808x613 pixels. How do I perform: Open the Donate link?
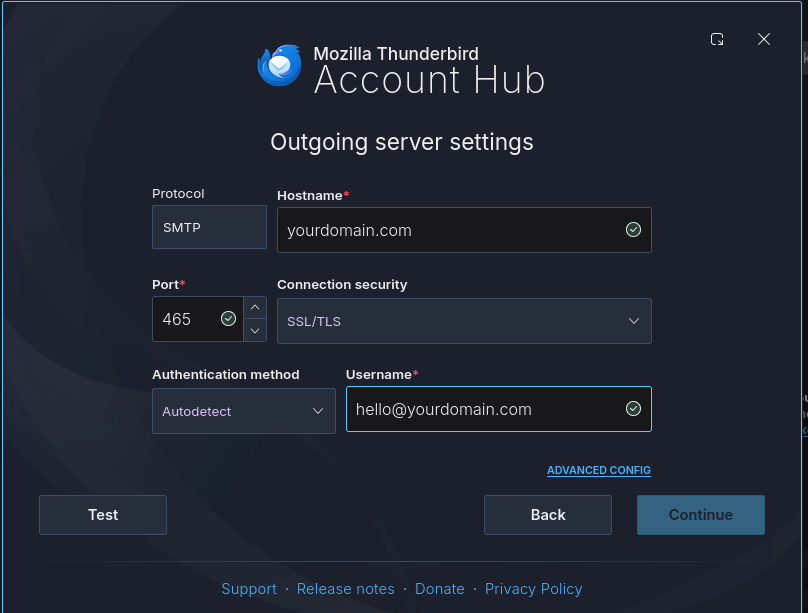coord(440,589)
